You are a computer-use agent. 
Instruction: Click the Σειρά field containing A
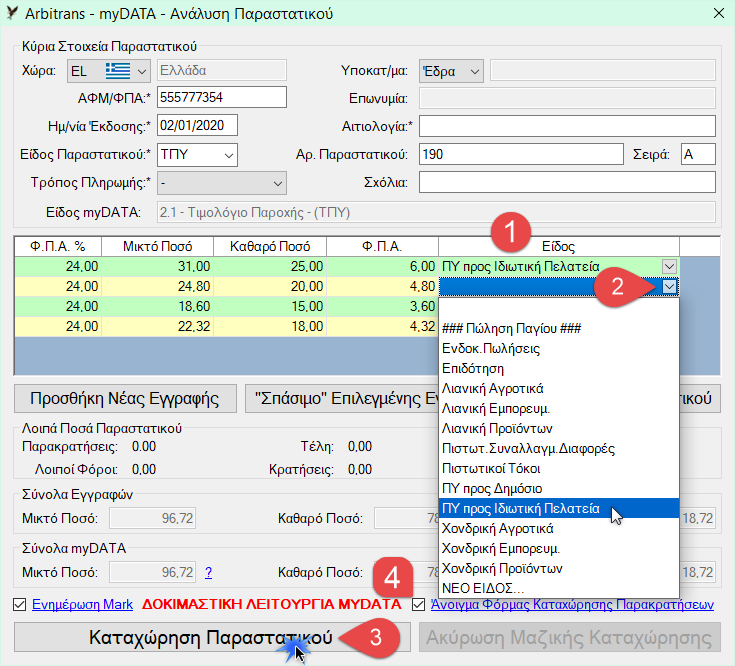[x=698, y=154]
